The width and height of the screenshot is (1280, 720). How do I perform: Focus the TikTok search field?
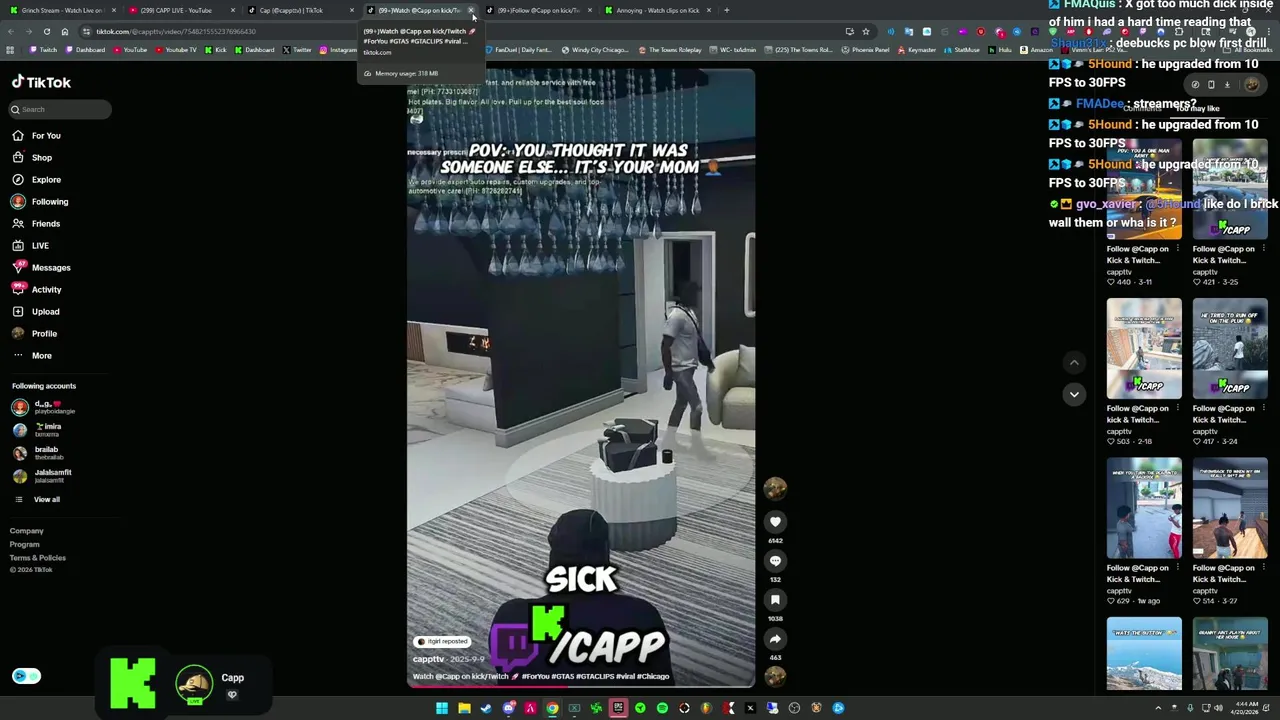click(x=60, y=110)
